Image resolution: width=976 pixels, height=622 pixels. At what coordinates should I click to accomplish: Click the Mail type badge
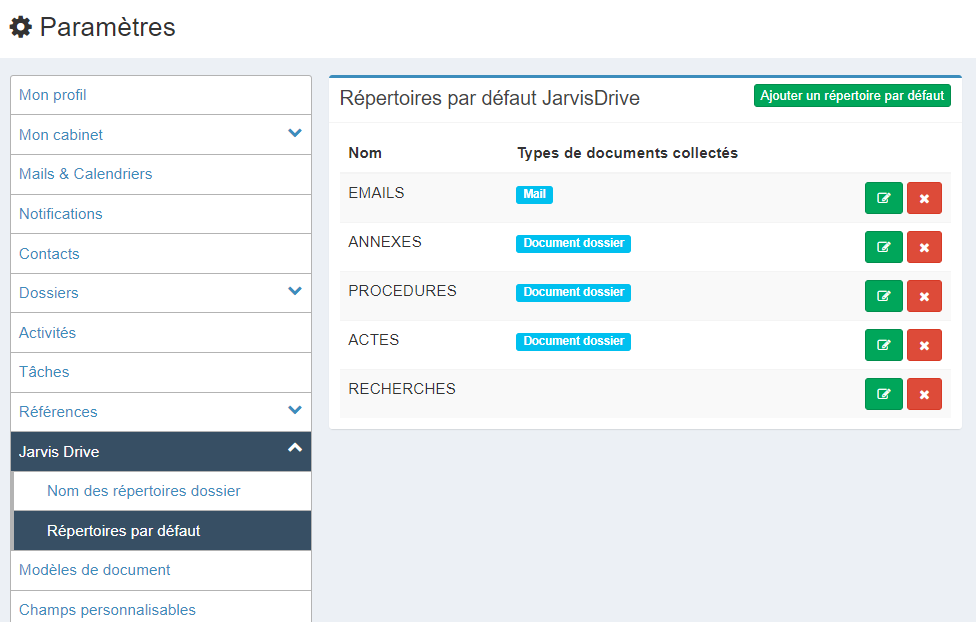pyautogui.click(x=534, y=194)
